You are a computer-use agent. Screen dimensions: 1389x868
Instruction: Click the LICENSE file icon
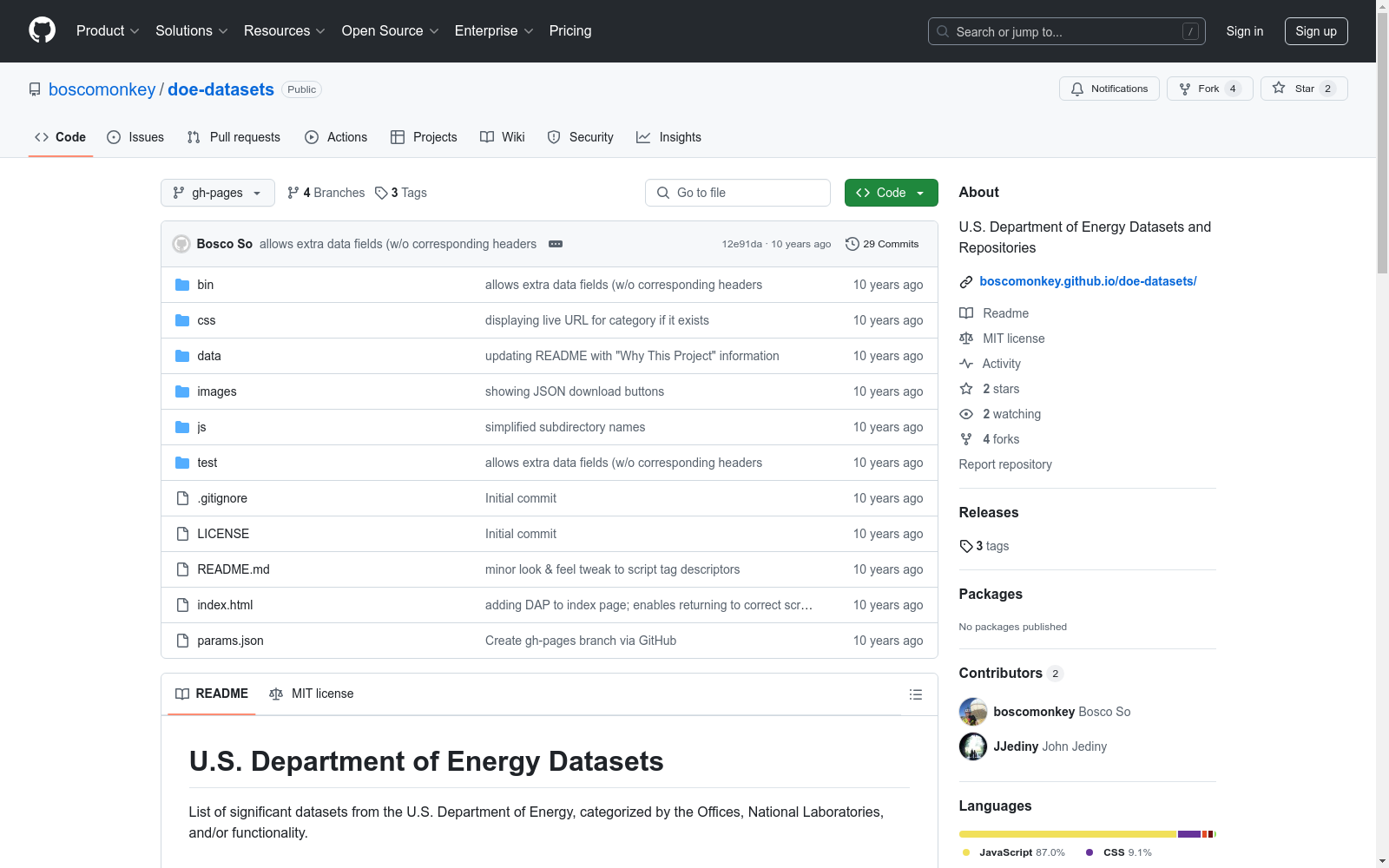[x=182, y=534]
